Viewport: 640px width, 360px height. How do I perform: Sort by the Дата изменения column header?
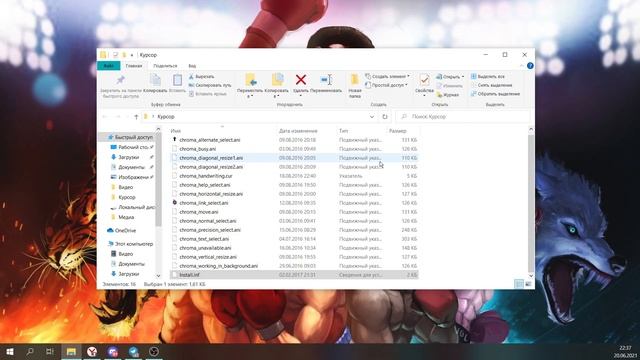click(298, 131)
